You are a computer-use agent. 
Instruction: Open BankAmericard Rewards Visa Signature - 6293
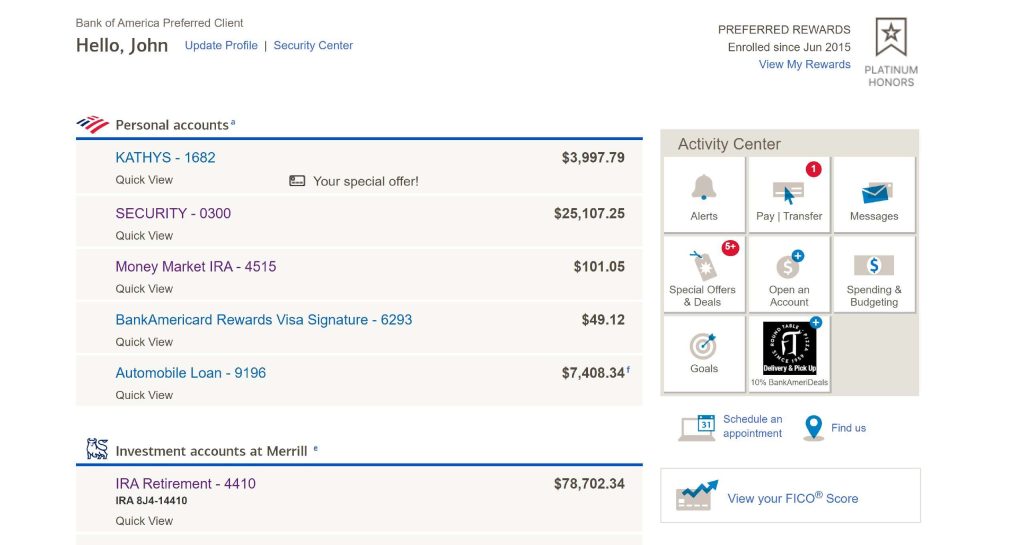click(x=264, y=320)
